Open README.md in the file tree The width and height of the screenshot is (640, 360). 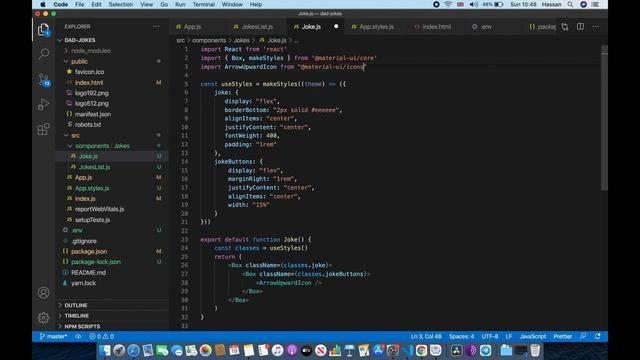(x=88, y=272)
